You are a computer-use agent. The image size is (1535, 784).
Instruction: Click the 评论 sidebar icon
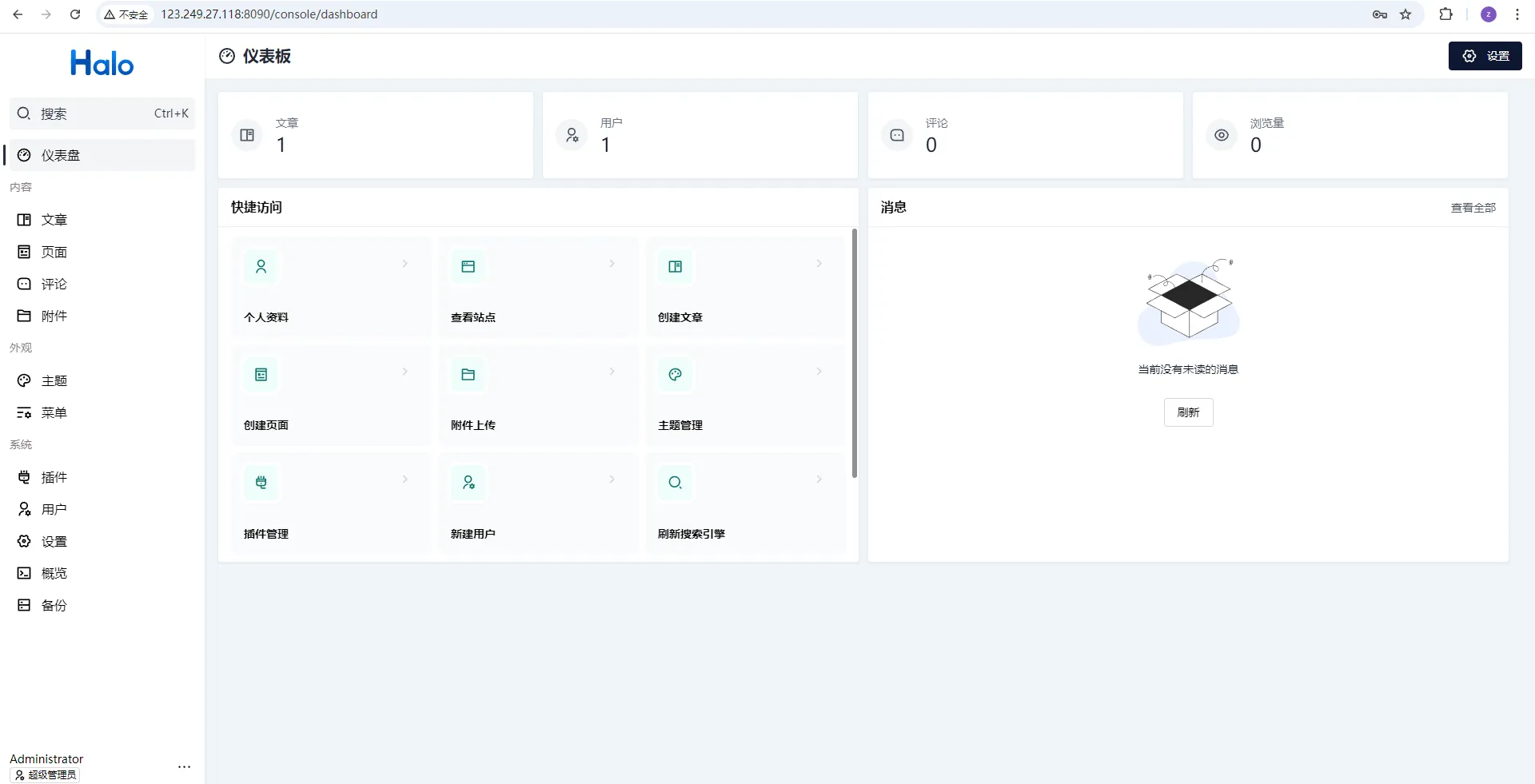(24, 284)
